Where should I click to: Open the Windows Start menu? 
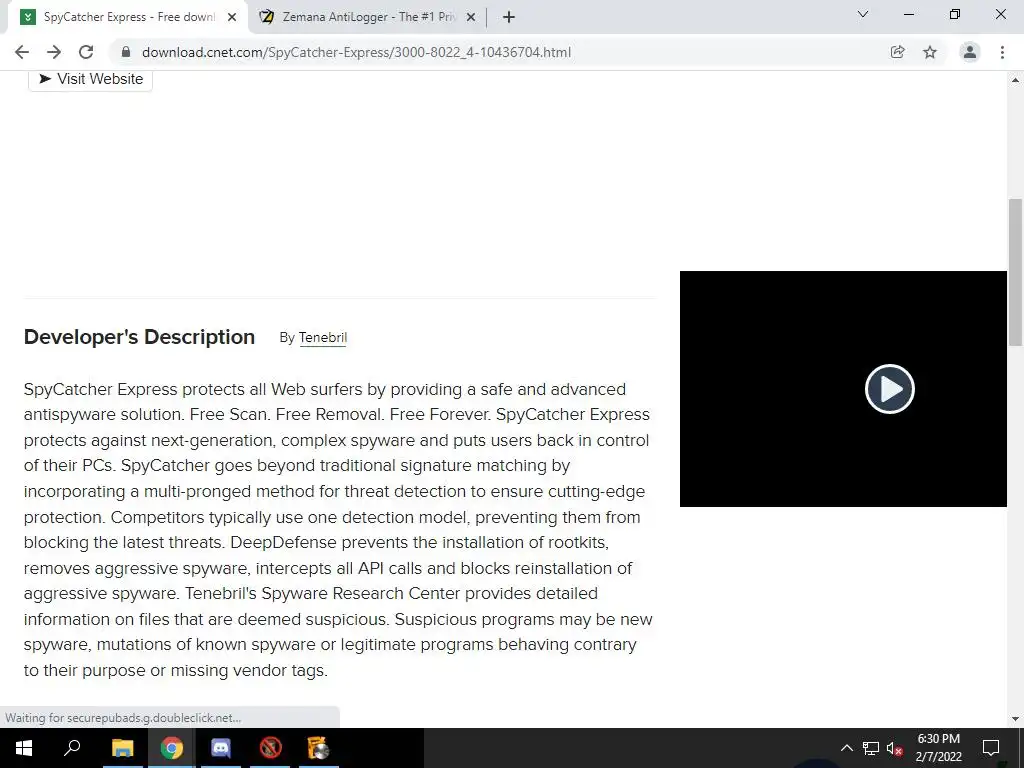click(24, 748)
